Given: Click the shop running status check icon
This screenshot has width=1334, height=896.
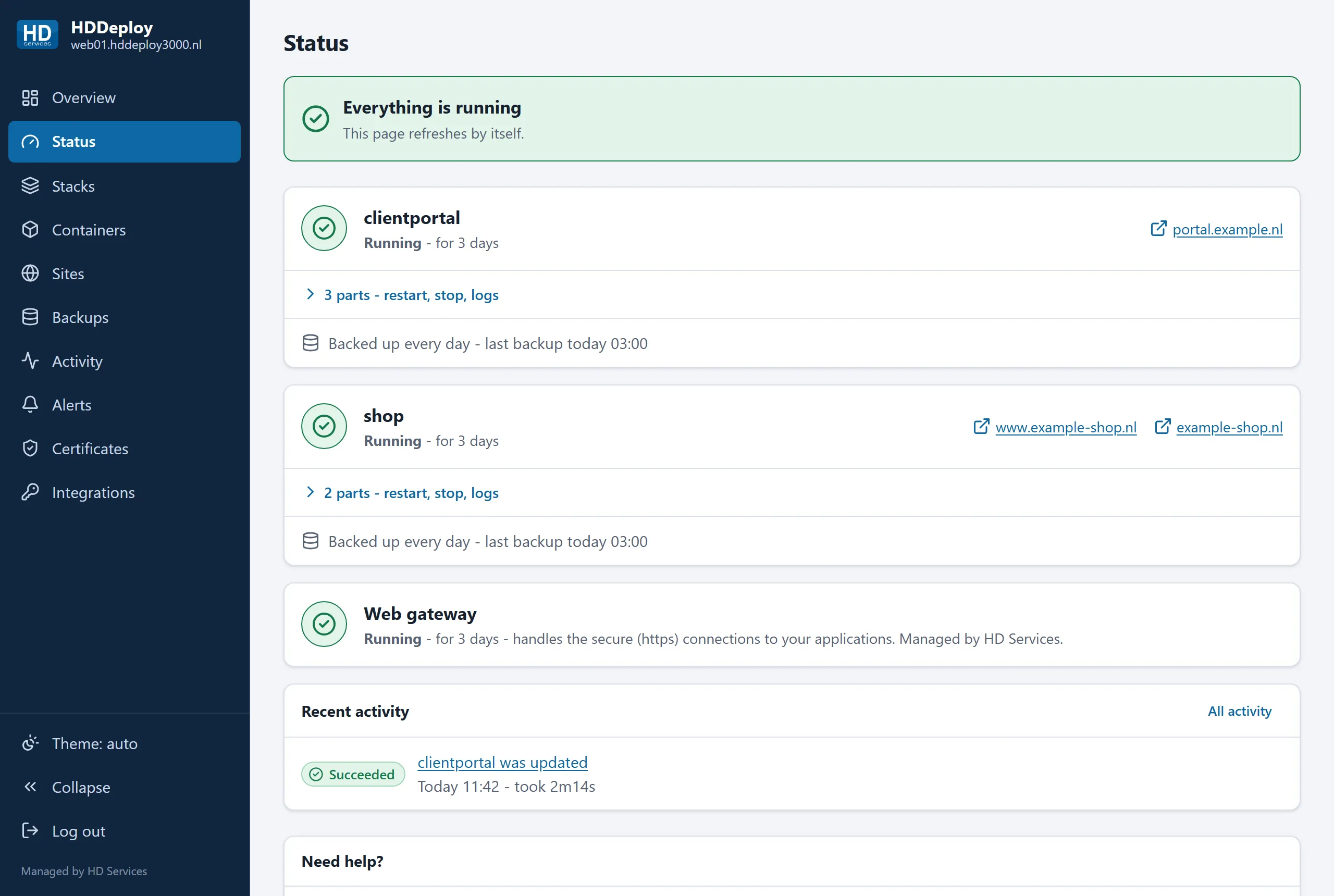Looking at the screenshot, I should coord(324,426).
